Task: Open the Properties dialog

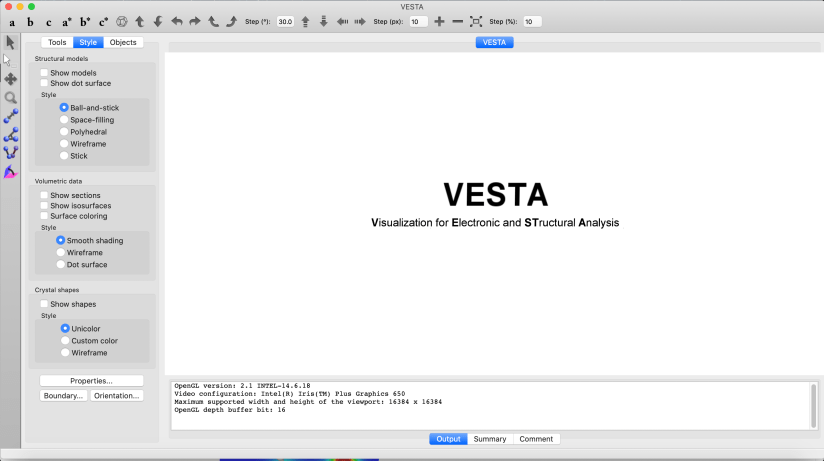Action: (91, 381)
